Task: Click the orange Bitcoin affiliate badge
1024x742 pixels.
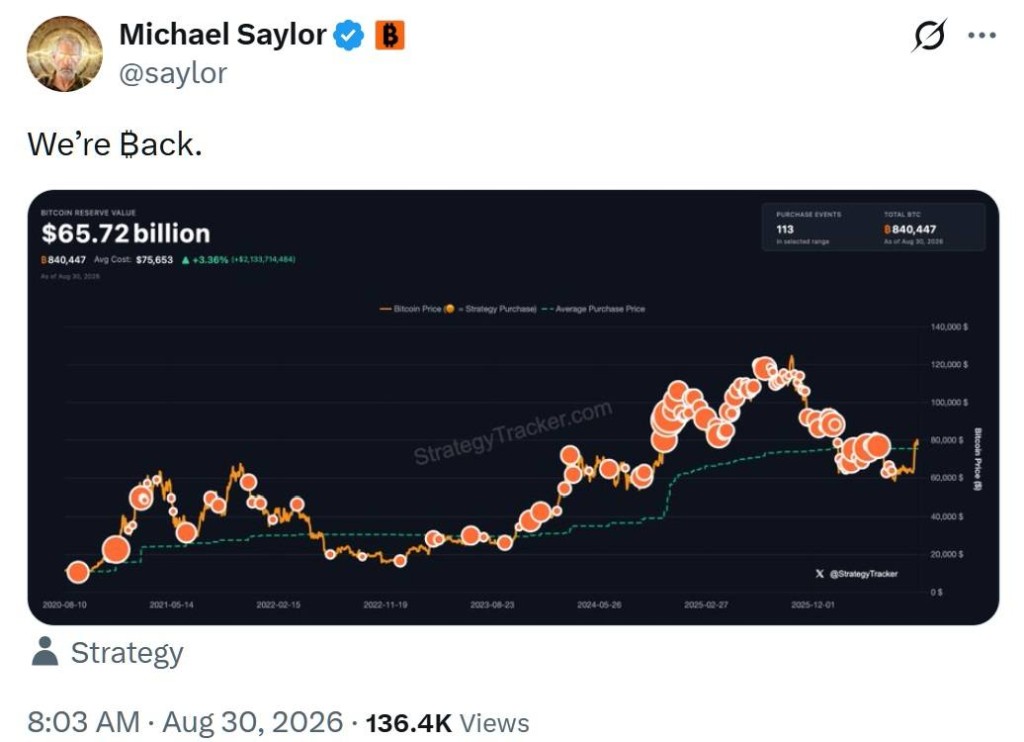Action: pos(390,35)
